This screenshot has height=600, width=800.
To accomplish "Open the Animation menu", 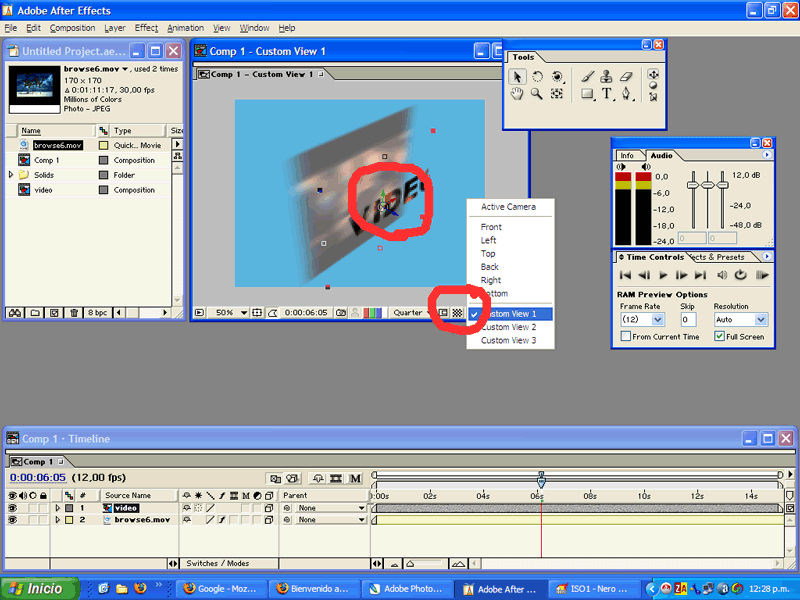I will click(185, 28).
